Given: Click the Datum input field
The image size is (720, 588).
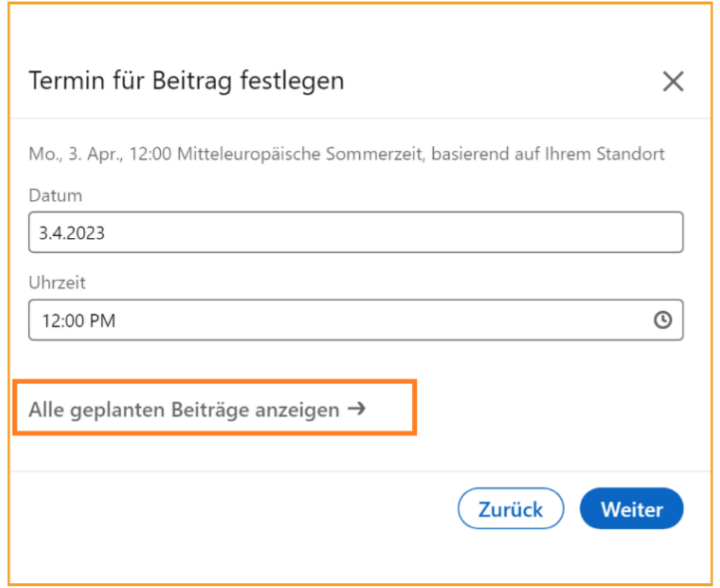Looking at the screenshot, I should point(356,232).
